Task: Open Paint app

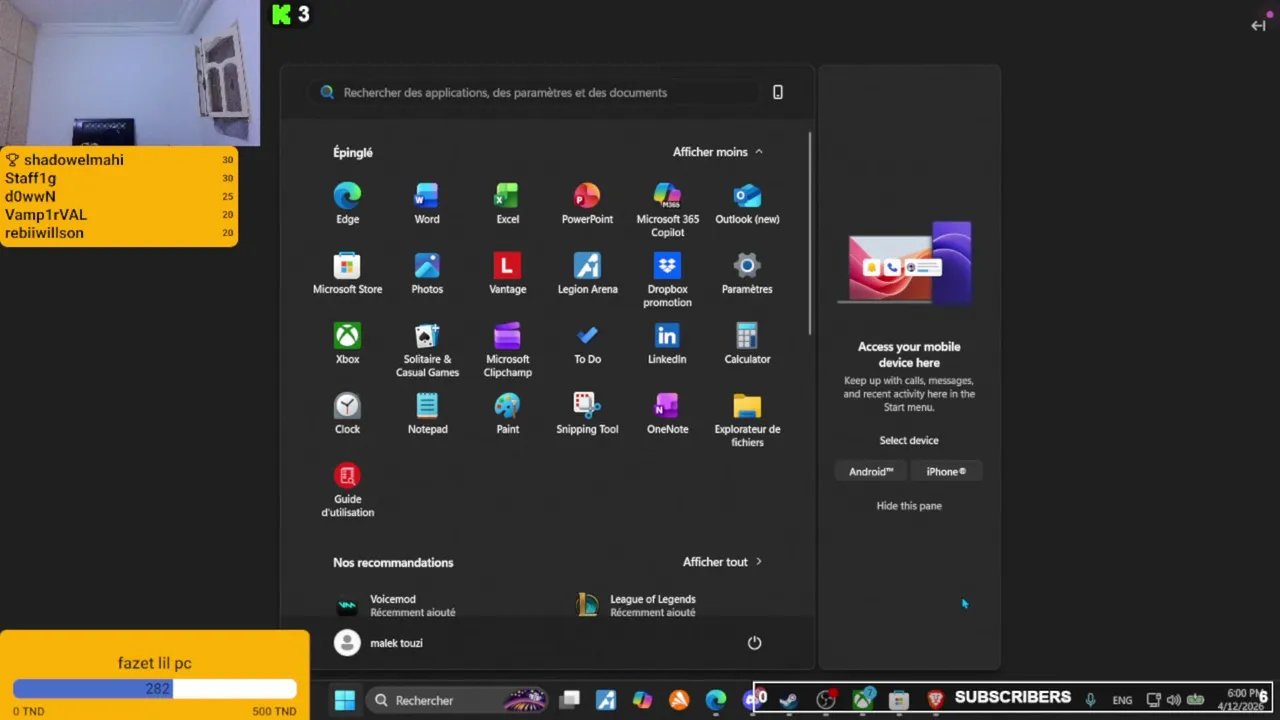Action: pyautogui.click(x=507, y=414)
